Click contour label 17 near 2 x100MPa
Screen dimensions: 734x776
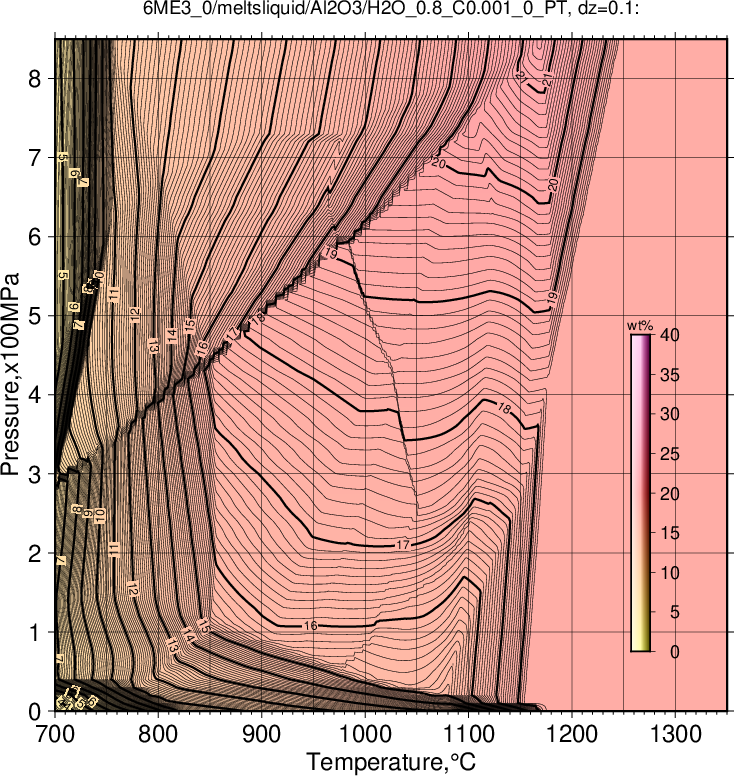(x=403, y=545)
